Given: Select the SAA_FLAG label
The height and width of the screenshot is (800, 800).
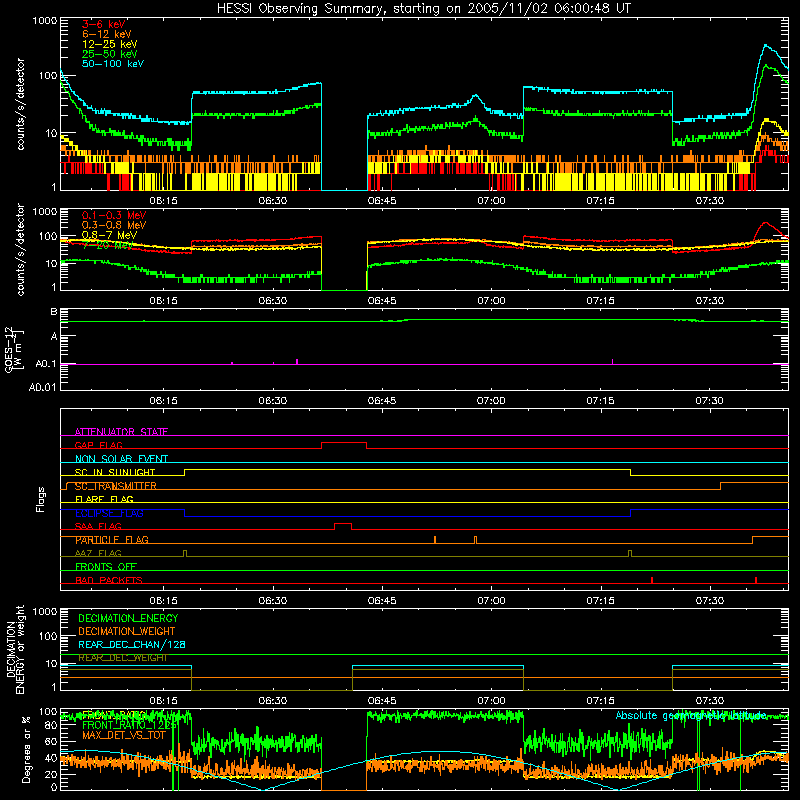Looking at the screenshot, I should (x=98, y=526).
